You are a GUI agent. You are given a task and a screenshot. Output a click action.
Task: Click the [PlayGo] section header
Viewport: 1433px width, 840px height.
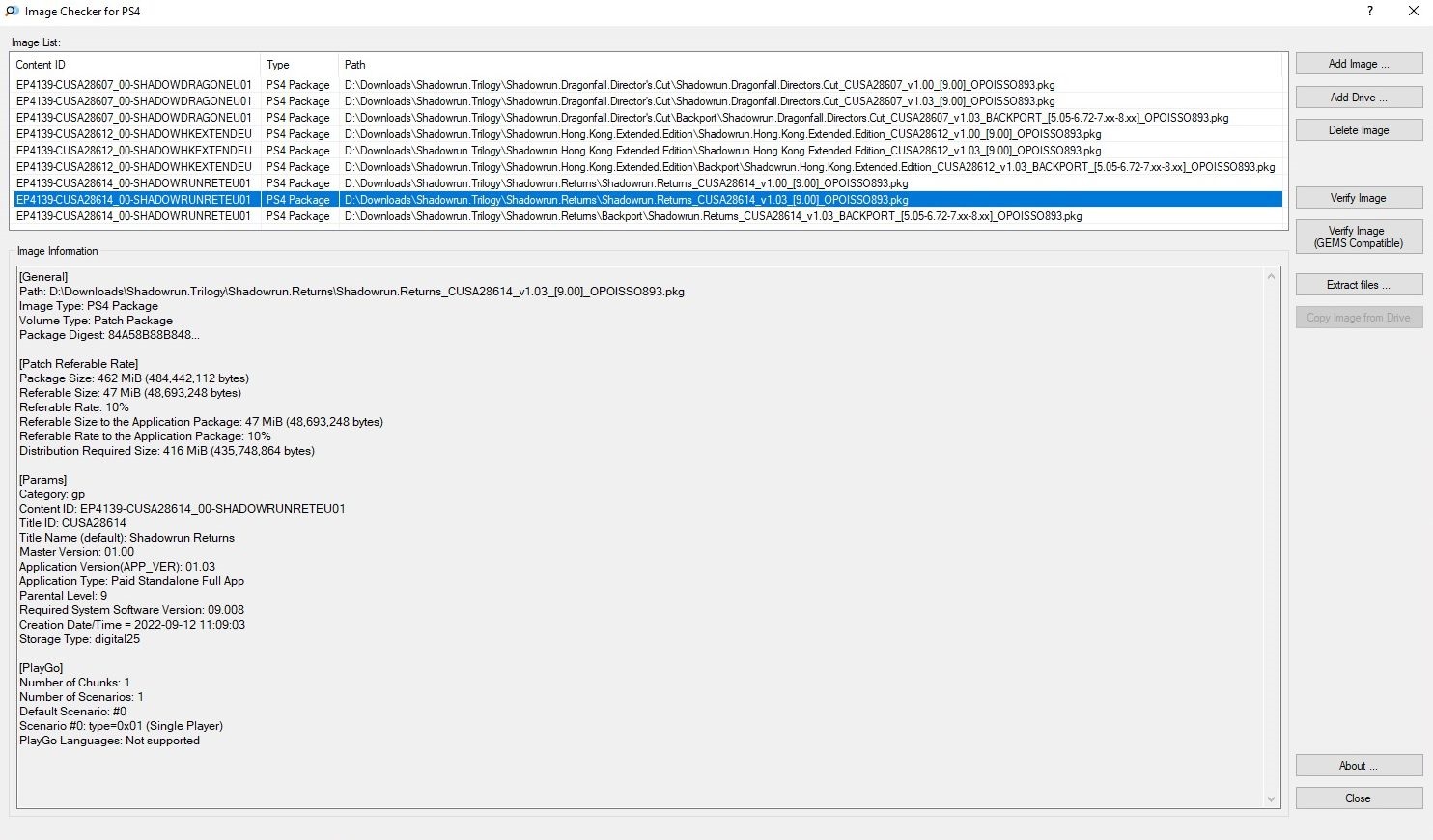[41, 668]
